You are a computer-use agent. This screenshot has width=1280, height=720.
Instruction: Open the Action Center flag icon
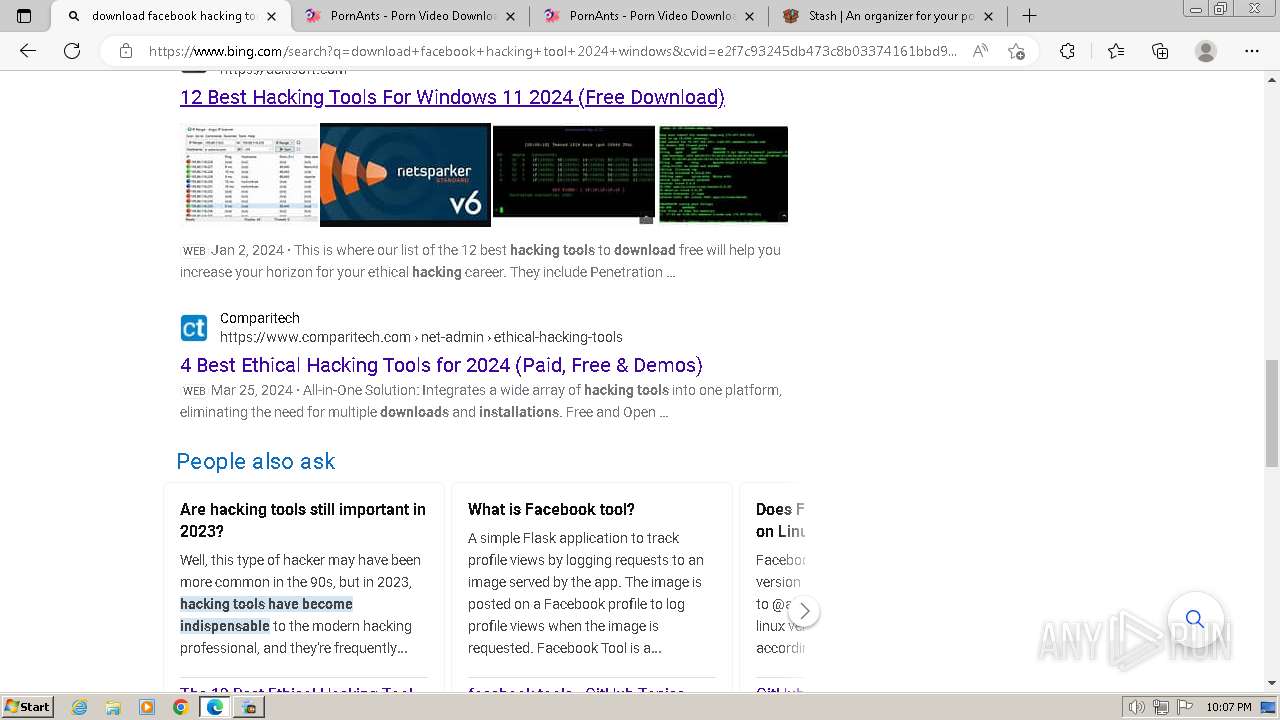tap(1184, 707)
